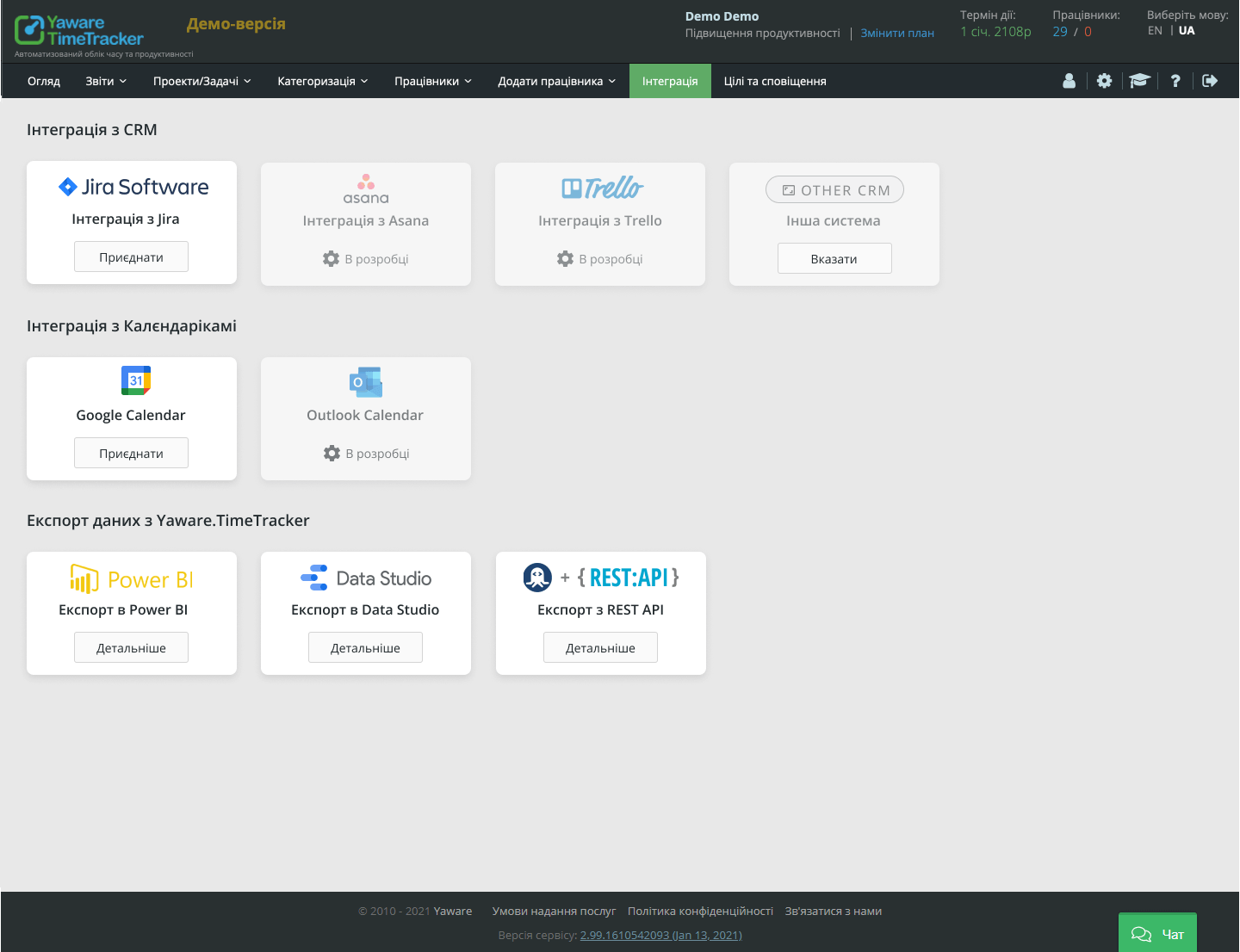
Task: Switch language to UA
Action: point(1187,29)
